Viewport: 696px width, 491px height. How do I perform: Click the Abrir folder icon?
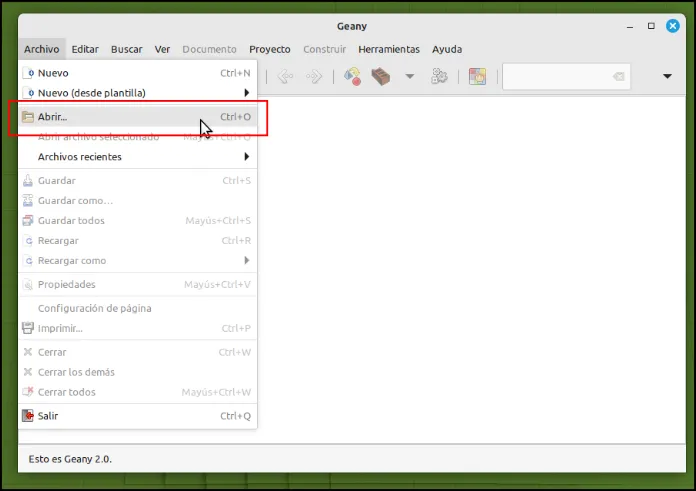(x=28, y=117)
